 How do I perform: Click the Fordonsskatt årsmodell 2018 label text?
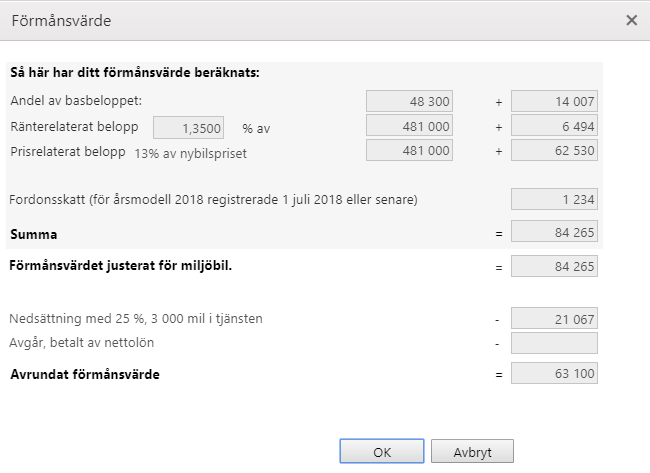(x=213, y=200)
